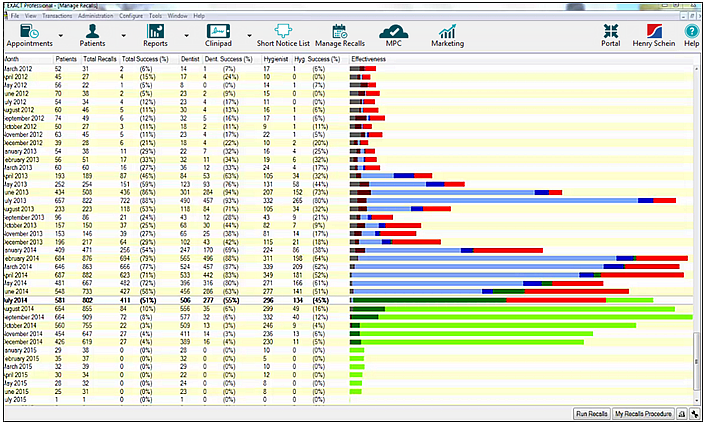
Task: Expand the Appointments dropdown arrow
Action: coord(61,35)
